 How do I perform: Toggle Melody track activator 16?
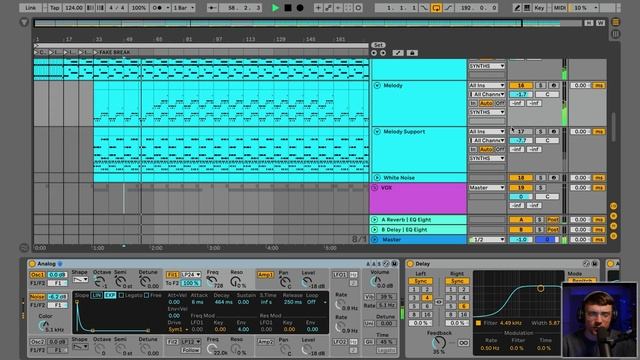[521, 85]
